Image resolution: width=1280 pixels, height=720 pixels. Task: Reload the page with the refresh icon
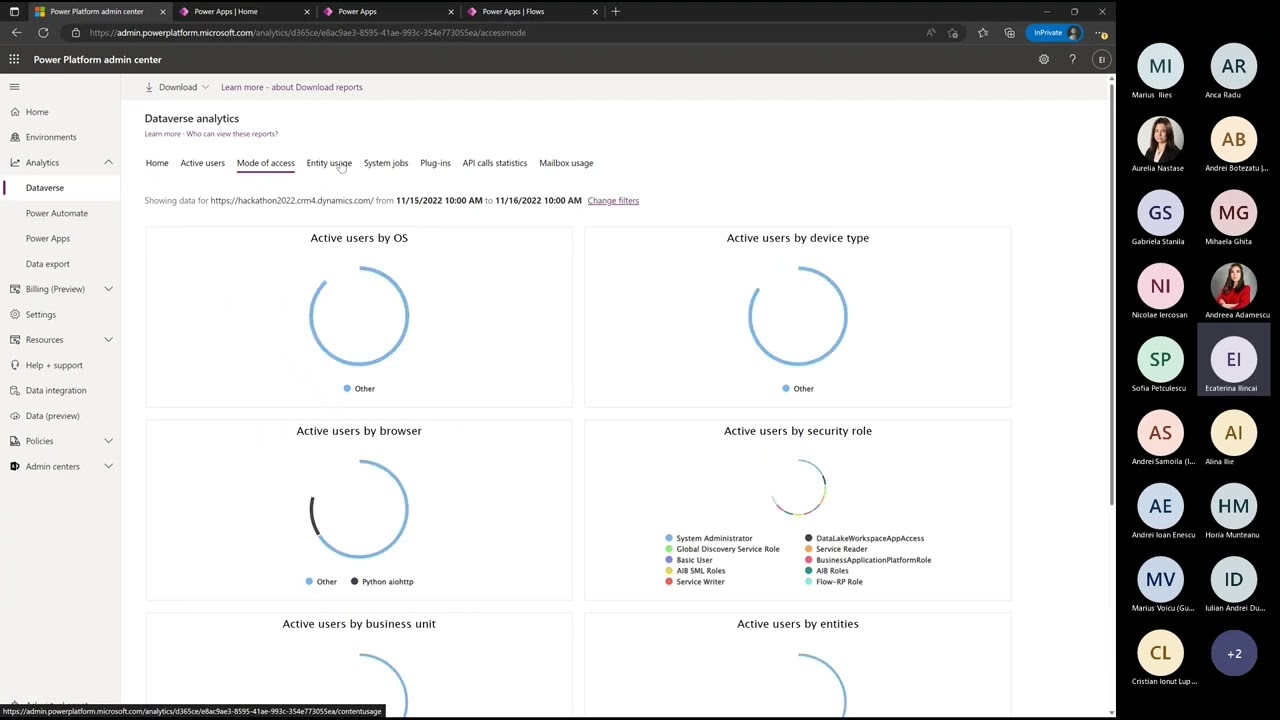pyautogui.click(x=43, y=33)
